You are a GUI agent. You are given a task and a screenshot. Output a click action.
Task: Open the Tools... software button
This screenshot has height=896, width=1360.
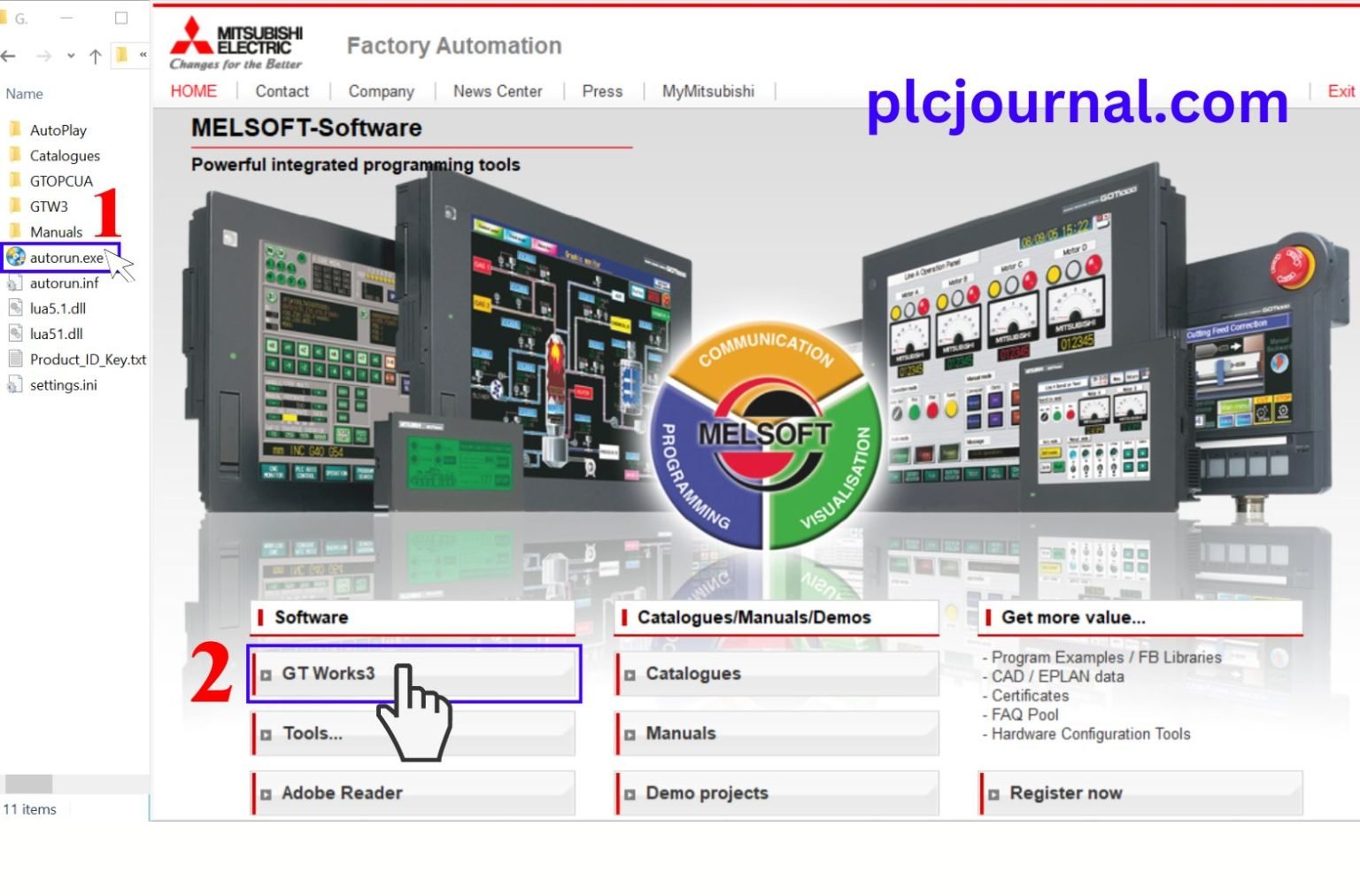point(414,734)
